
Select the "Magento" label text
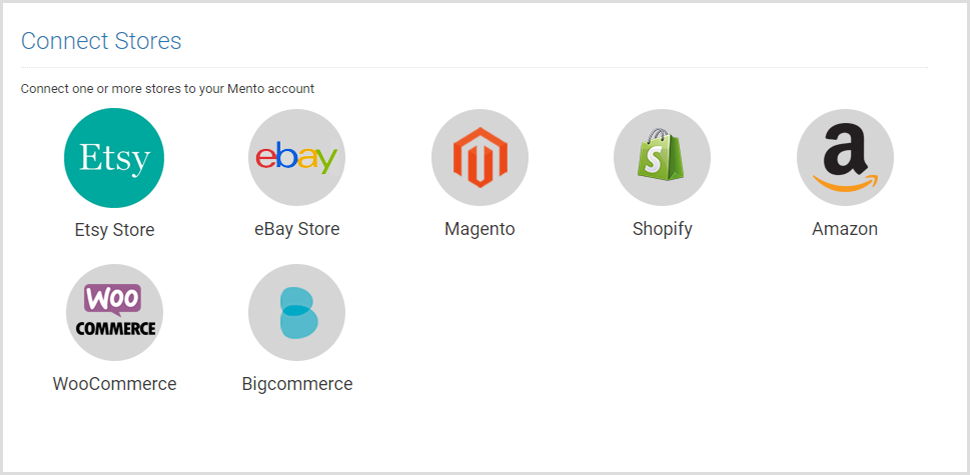point(480,229)
